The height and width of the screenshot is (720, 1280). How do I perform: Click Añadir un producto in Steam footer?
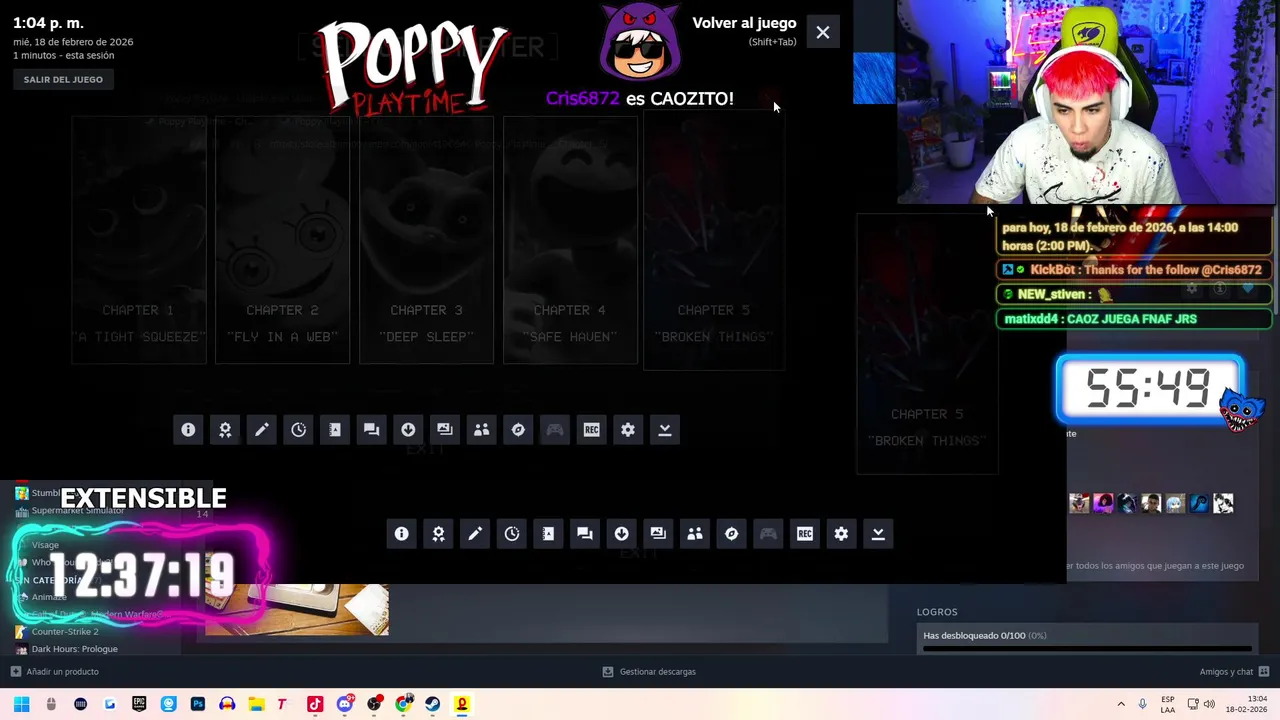[x=55, y=672]
